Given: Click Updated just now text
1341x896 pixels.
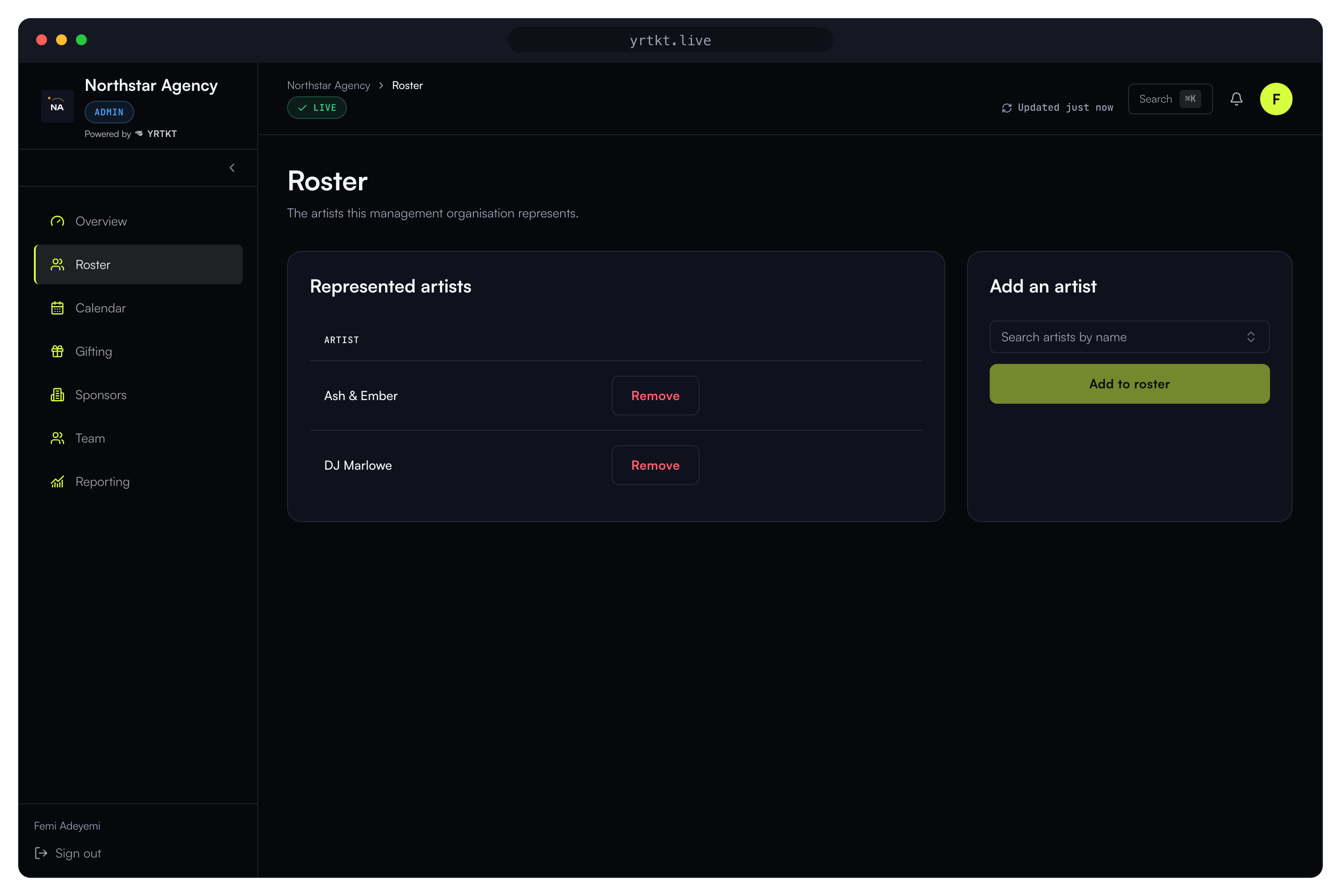Looking at the screenshot, I should coord(1065,108).
